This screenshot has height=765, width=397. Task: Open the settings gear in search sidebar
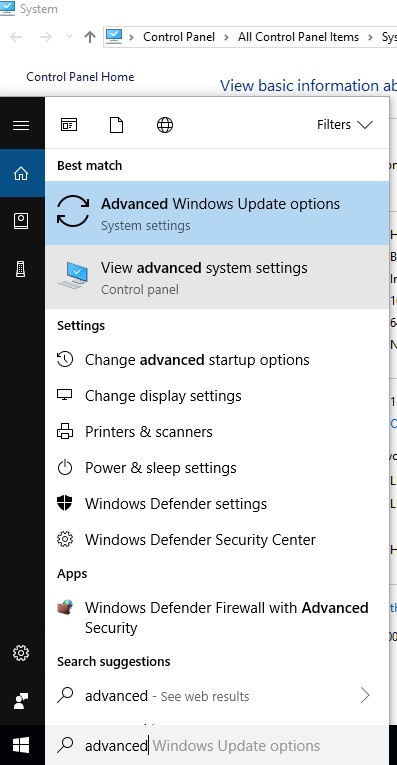[21, 652]
